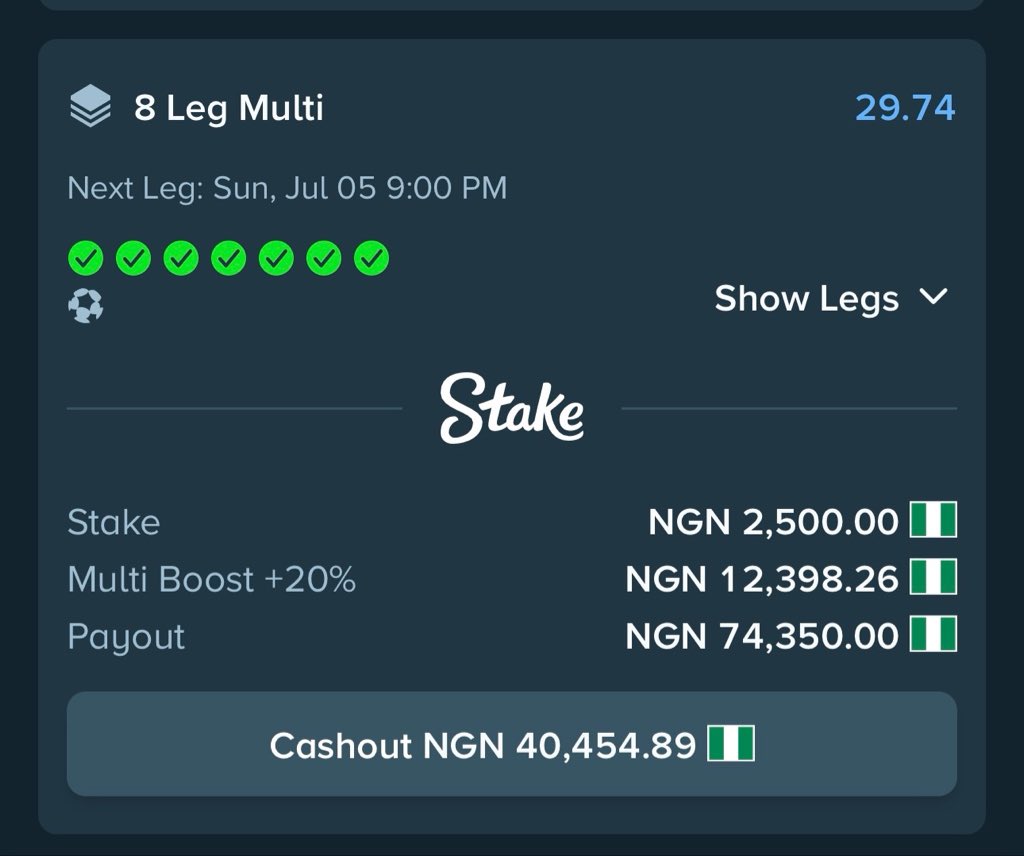
Task: Open the 8 Leg Multi bet title
Action: pos(229,108)
